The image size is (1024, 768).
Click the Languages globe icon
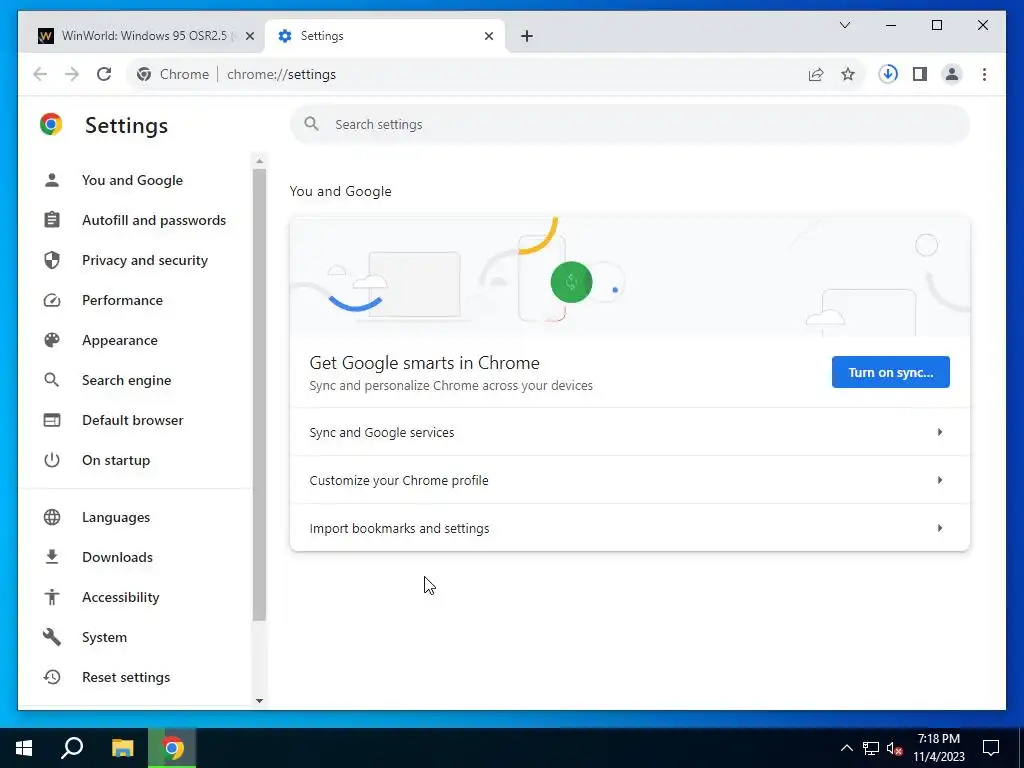point(52,517)
